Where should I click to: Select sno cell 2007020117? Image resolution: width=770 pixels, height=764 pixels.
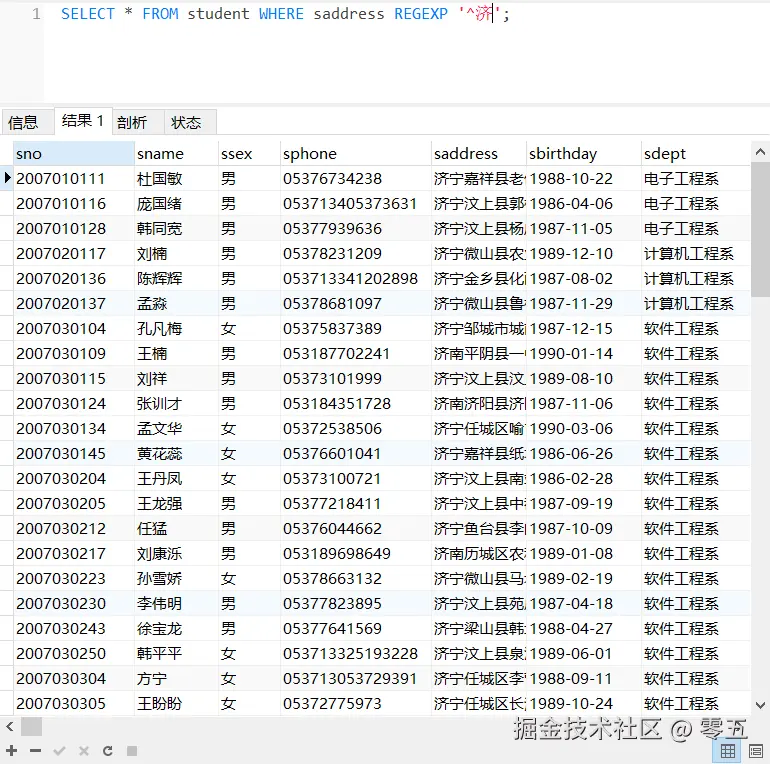(74, 254)
